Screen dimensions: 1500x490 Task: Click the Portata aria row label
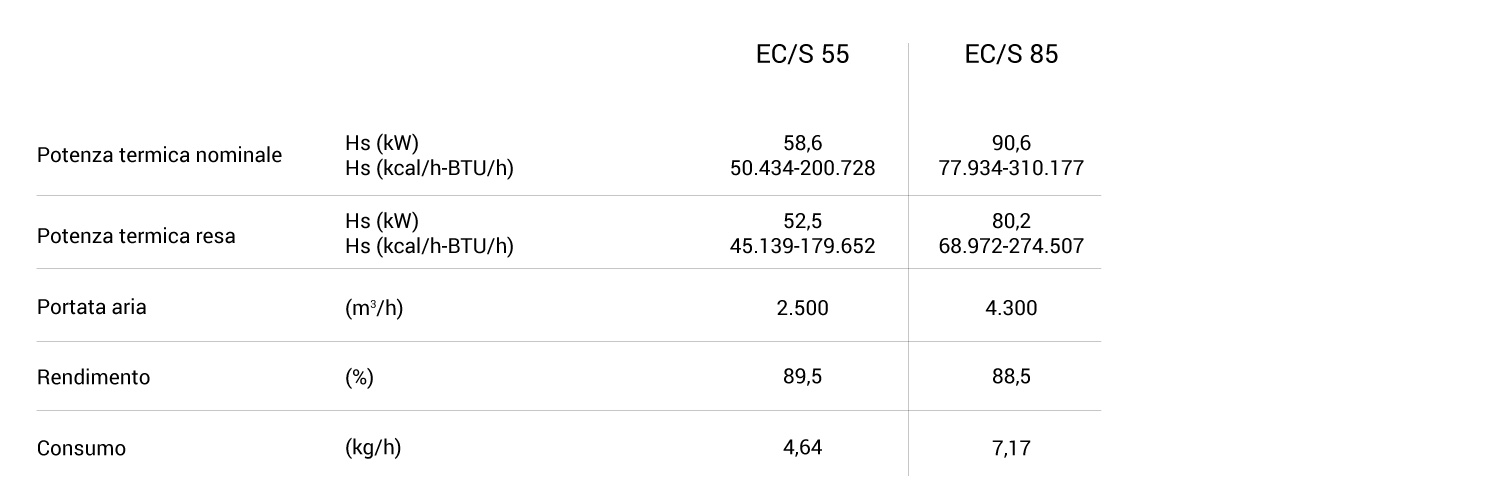point(91,307)
